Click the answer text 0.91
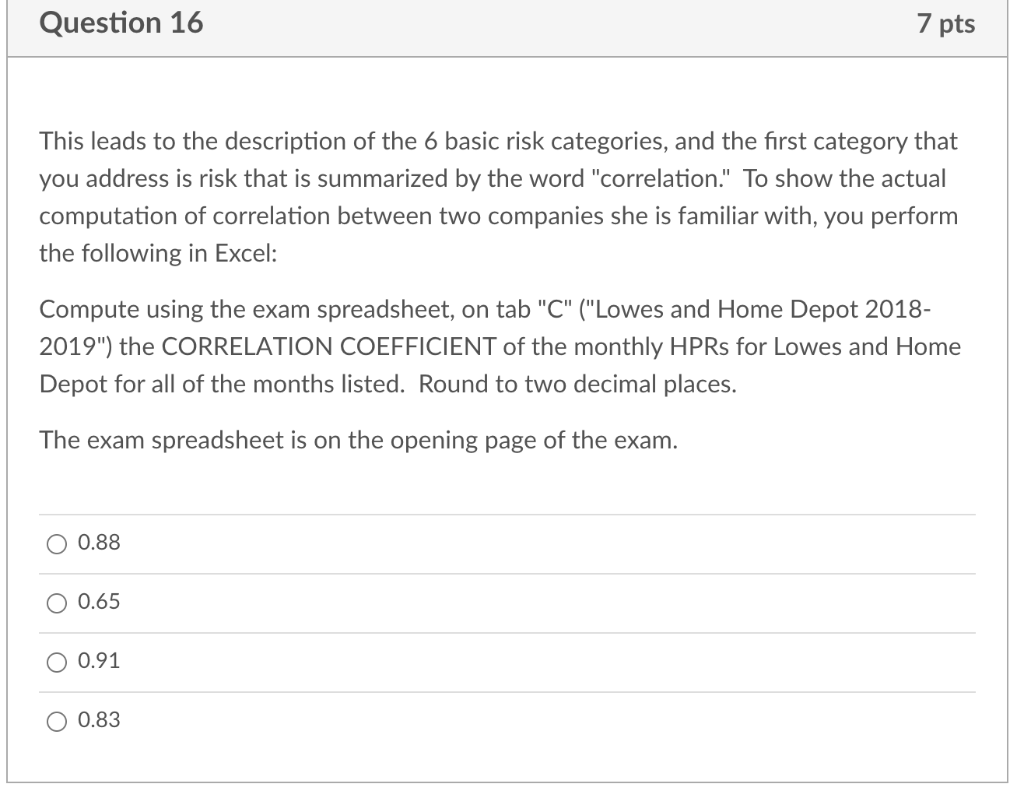Viewport: 1024px width, 805px height. (98, 661)
